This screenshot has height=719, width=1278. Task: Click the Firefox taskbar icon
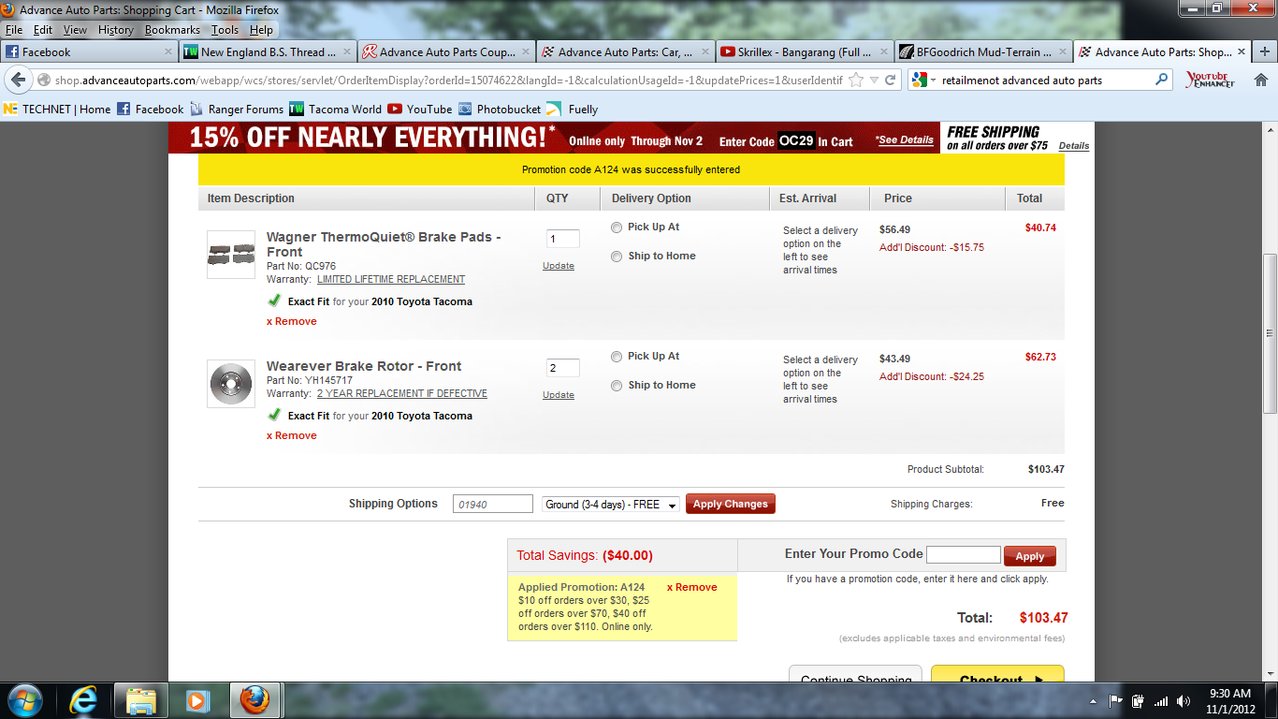pos(257,699)
